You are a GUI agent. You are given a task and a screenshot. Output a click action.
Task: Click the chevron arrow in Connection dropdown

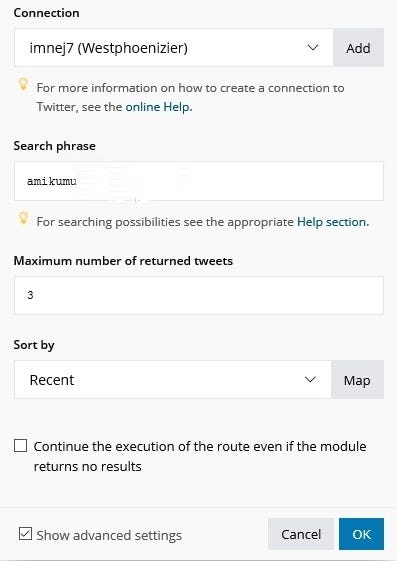313,48
